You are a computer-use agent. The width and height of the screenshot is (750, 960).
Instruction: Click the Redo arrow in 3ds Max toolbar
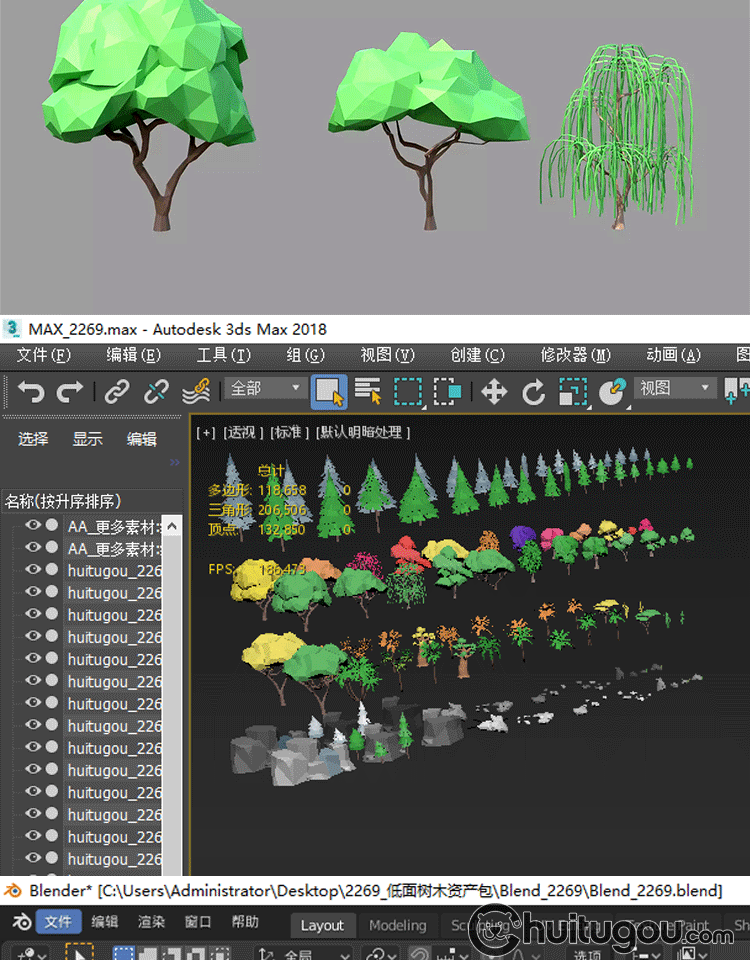[70, 391]
